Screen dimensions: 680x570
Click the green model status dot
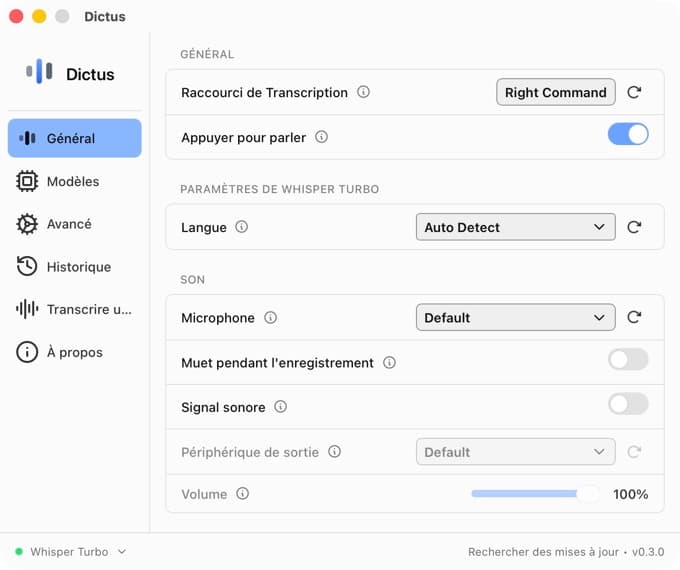point(19,551)
